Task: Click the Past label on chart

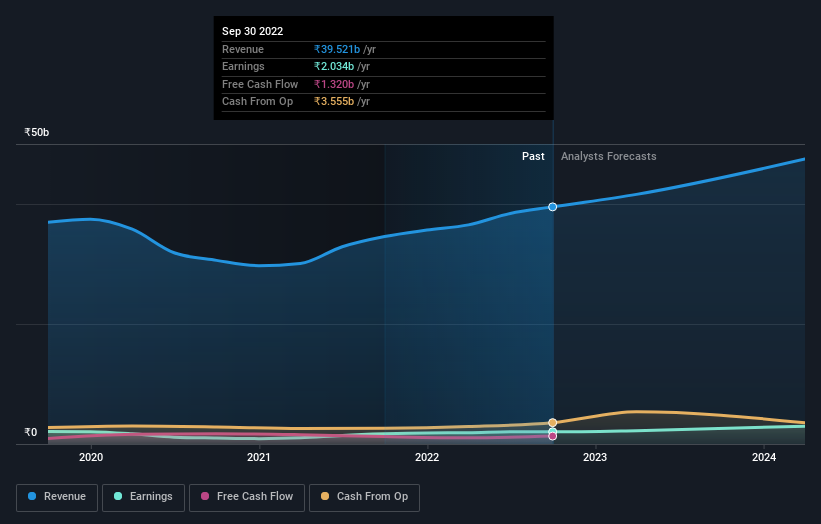Action: [533, 156]
